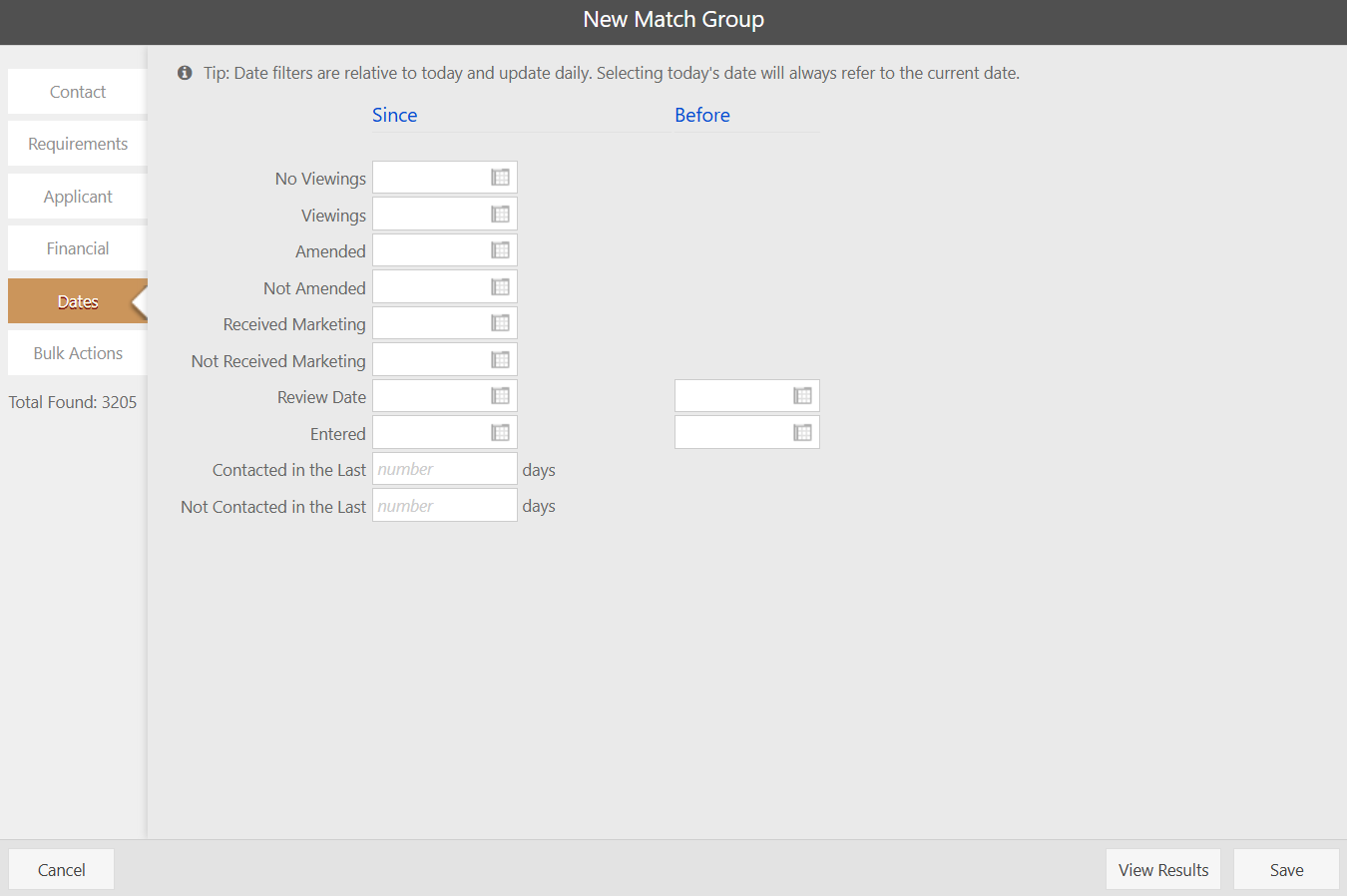Click the Since column heading
The height and width of the screenshot is (896, 1347).
coord(395,115)
